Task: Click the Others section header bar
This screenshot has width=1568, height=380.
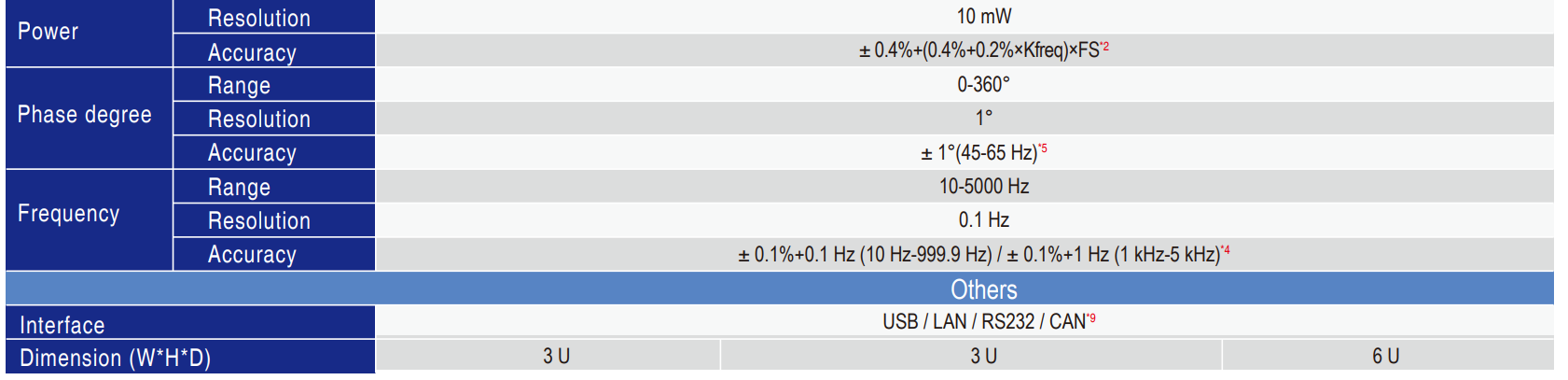Action: click(x=983, y=289)
